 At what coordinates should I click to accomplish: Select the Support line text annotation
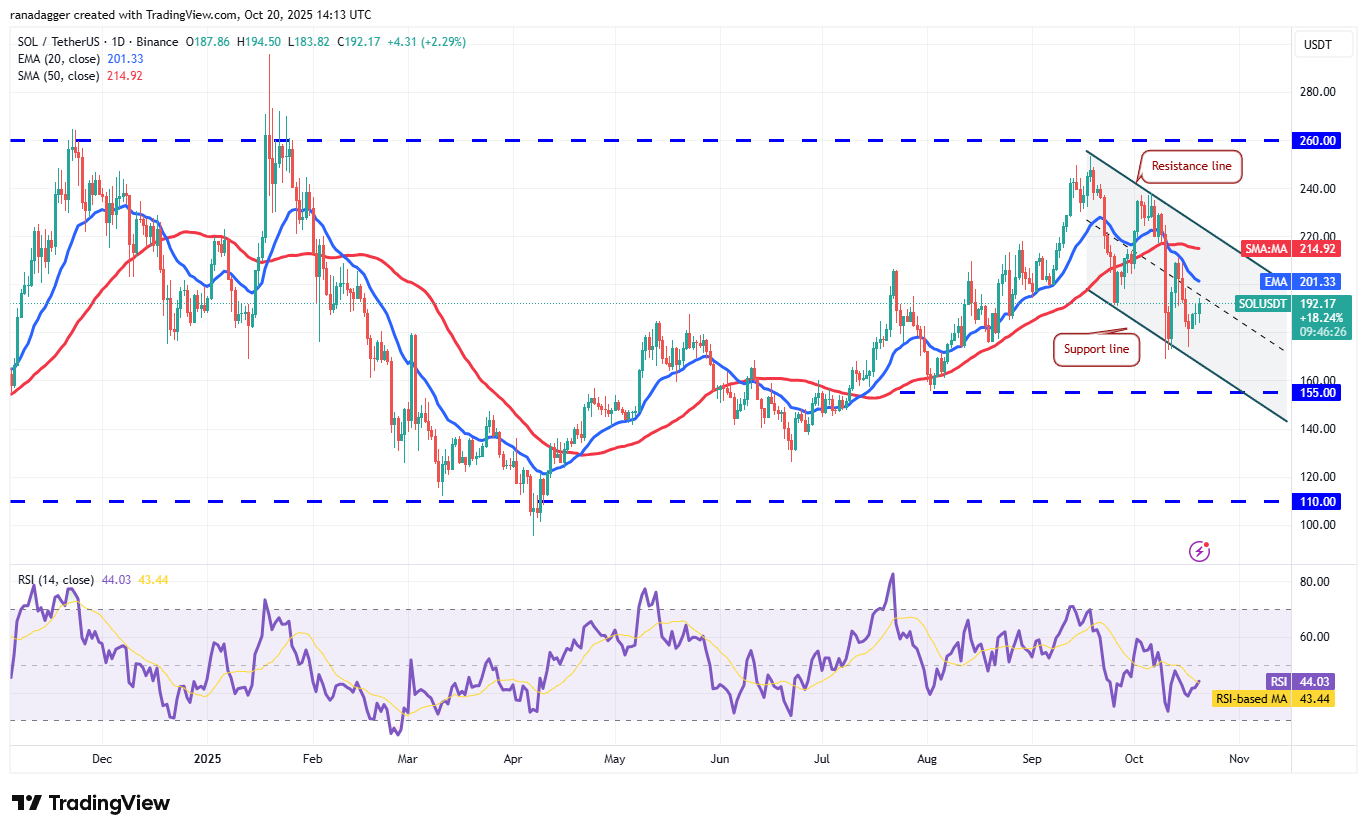pos(1096,349)
